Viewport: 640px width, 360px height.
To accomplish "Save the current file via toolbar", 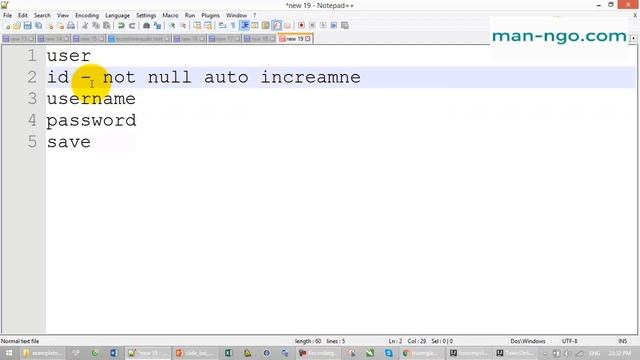I will (x=27, y=26).
